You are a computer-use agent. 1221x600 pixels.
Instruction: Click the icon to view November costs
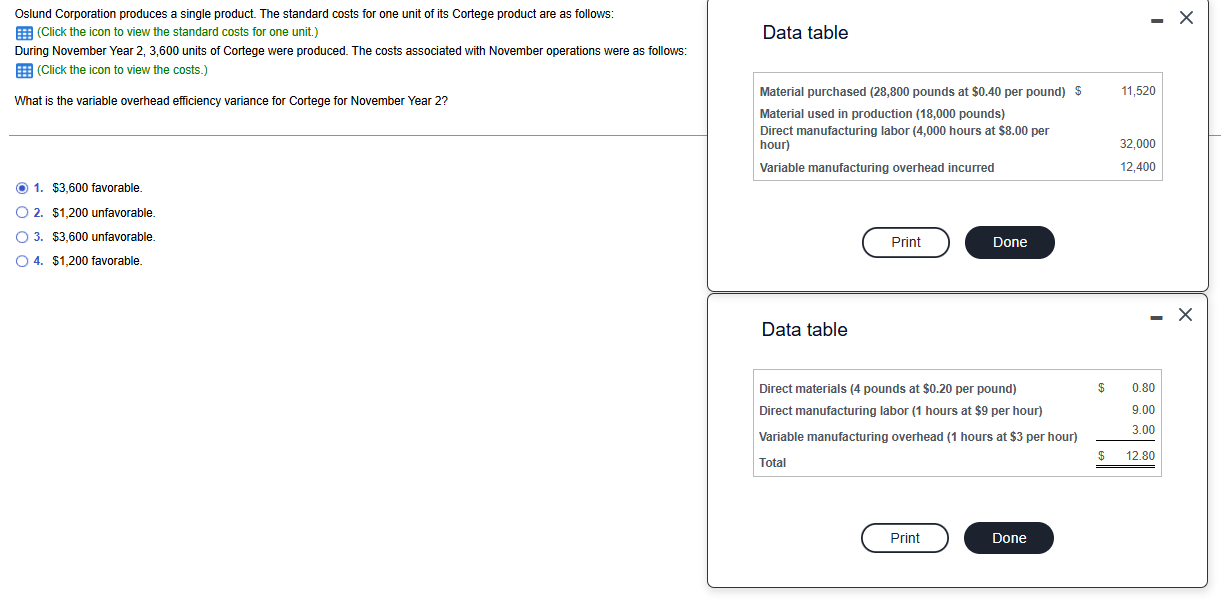22,69
